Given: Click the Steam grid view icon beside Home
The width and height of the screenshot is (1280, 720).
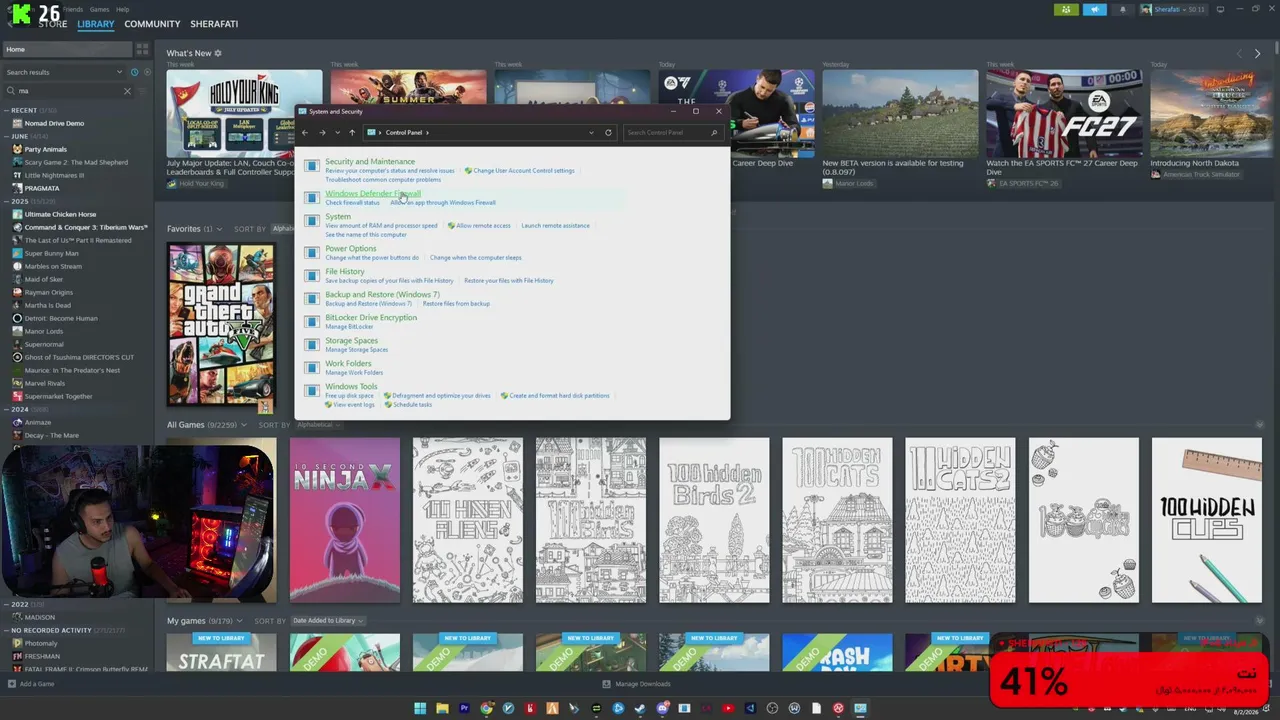Looking at the screenshot, I should click(x=142, y=49).
